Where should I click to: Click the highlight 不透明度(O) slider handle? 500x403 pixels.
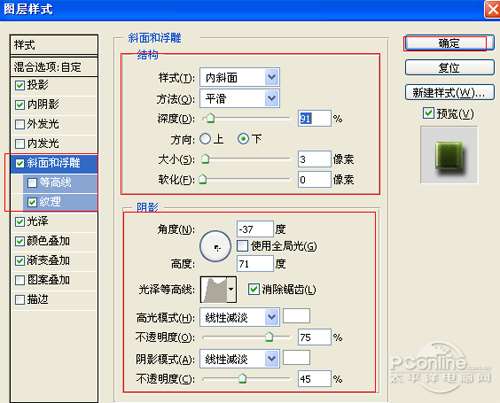pos(269,337)
